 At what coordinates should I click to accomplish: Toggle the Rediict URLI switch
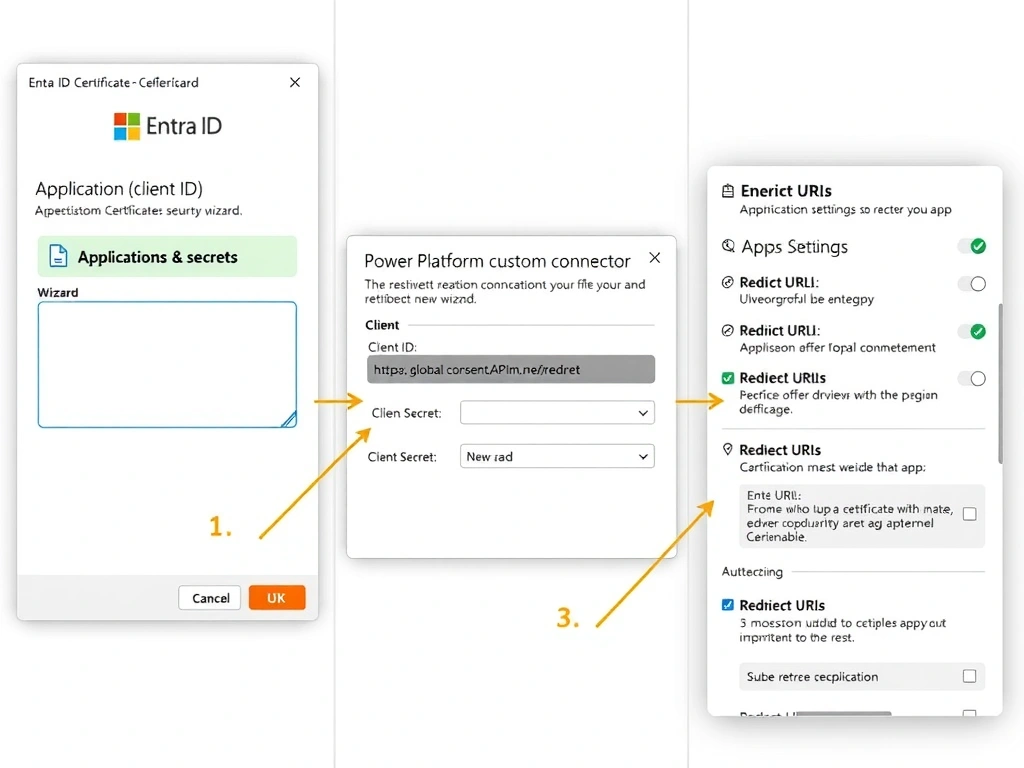(x=972, y=331)
